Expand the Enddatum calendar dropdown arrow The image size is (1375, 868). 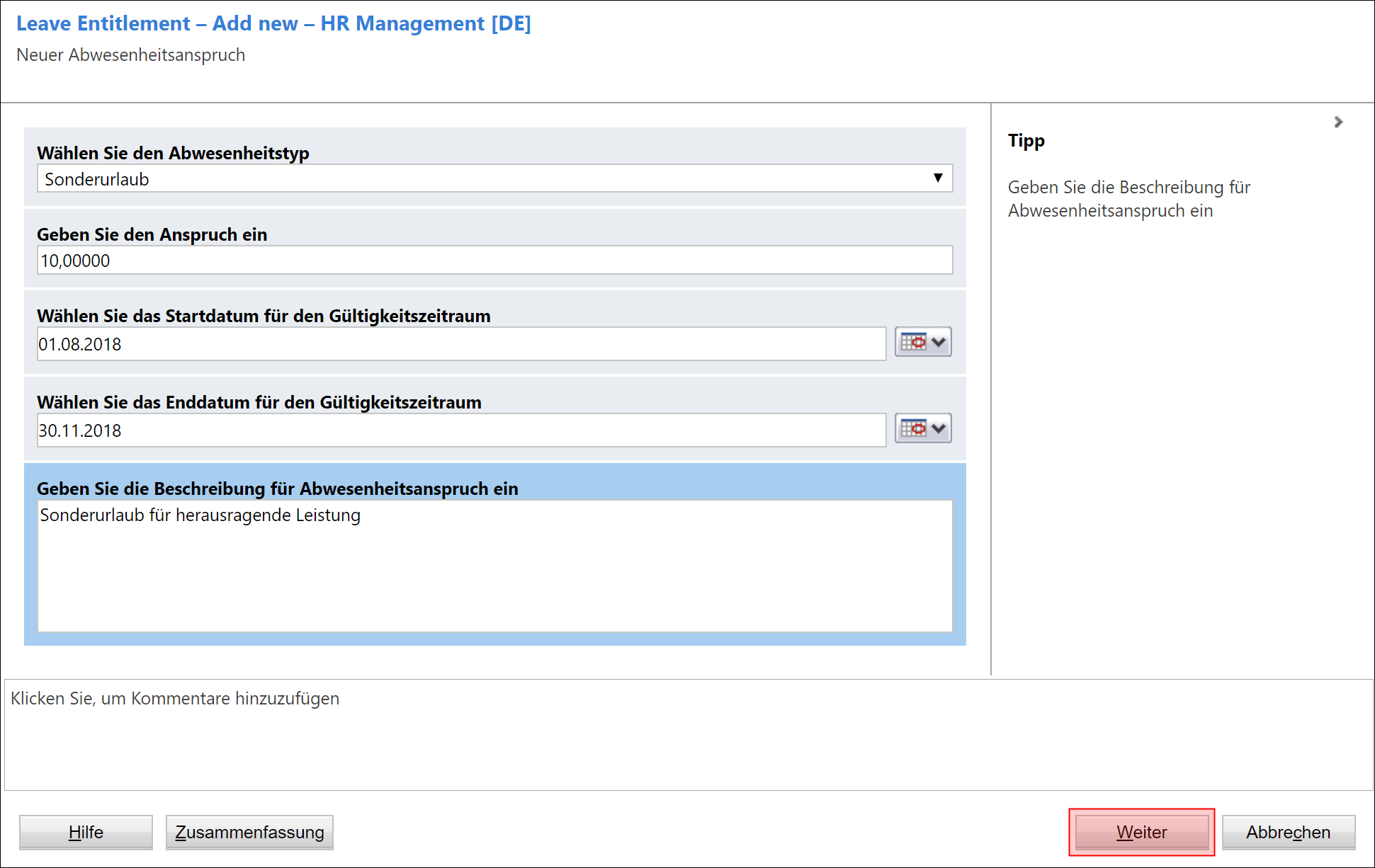coord(939,429)
